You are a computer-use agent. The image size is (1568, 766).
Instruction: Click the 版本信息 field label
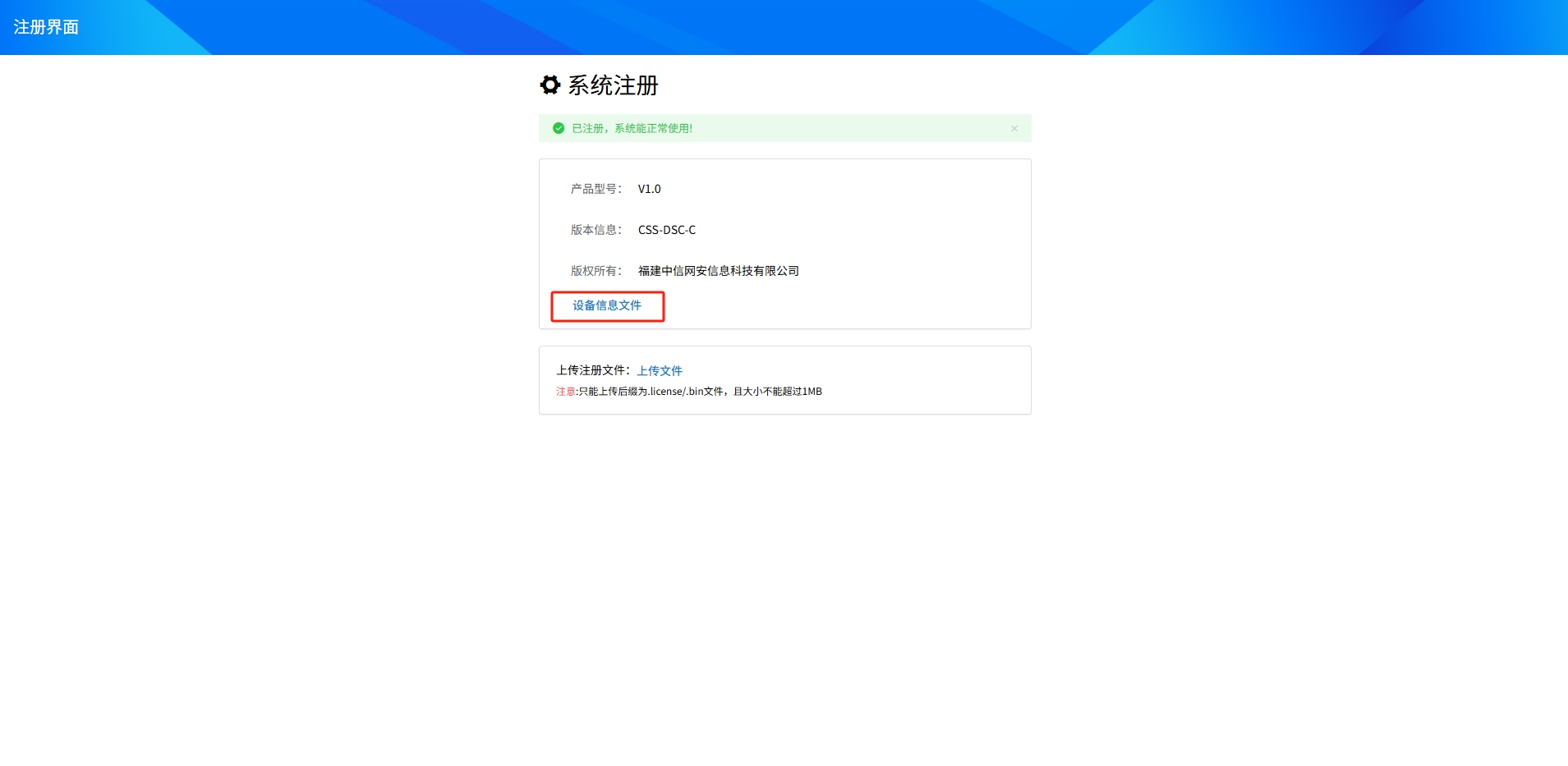[x=592, y=230]
